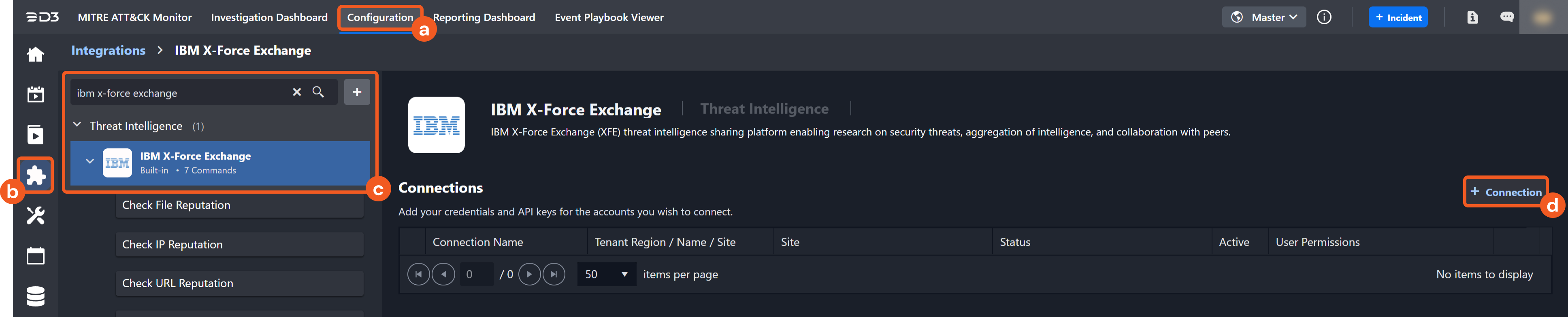The width and height of the screenshot is (1568, 317).
Task: Click the database icon in sidebar
Action: click(35, 296)
